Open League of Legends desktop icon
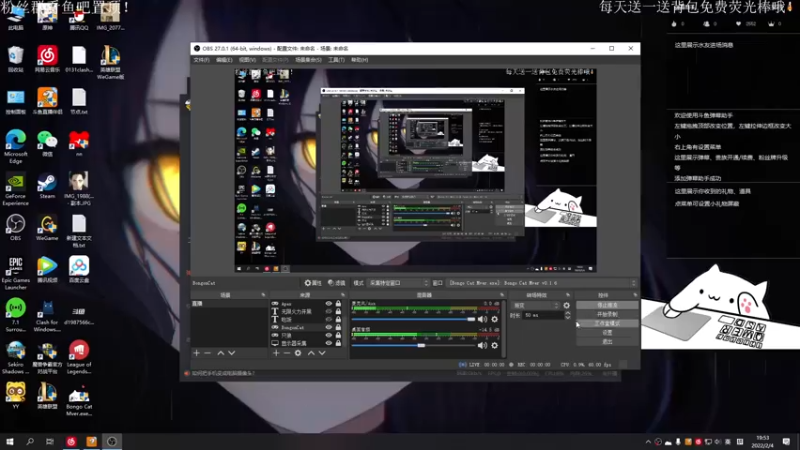 click(x=79, y=357)
